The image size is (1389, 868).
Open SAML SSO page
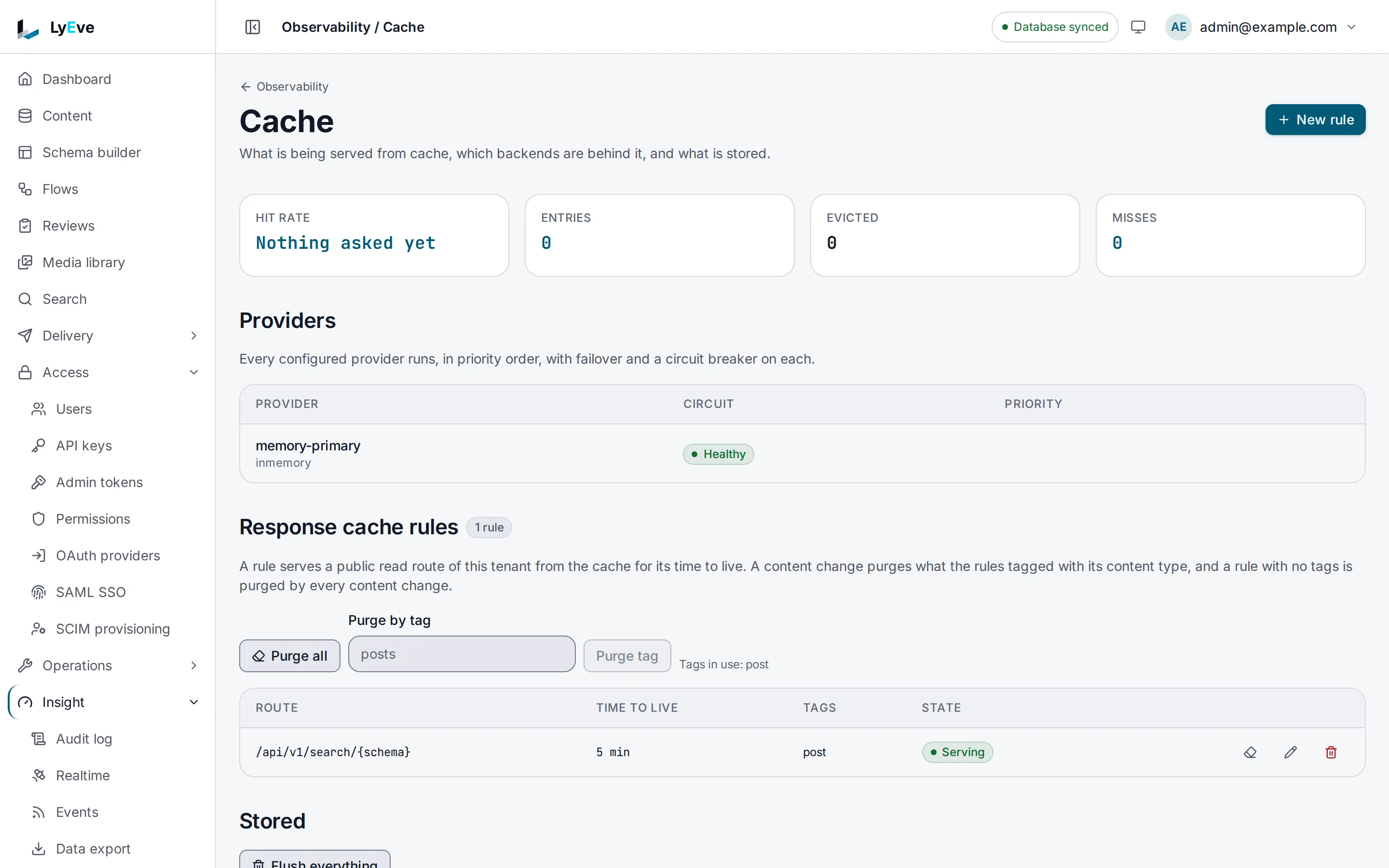pyautogui.click(x=114, y=592)
